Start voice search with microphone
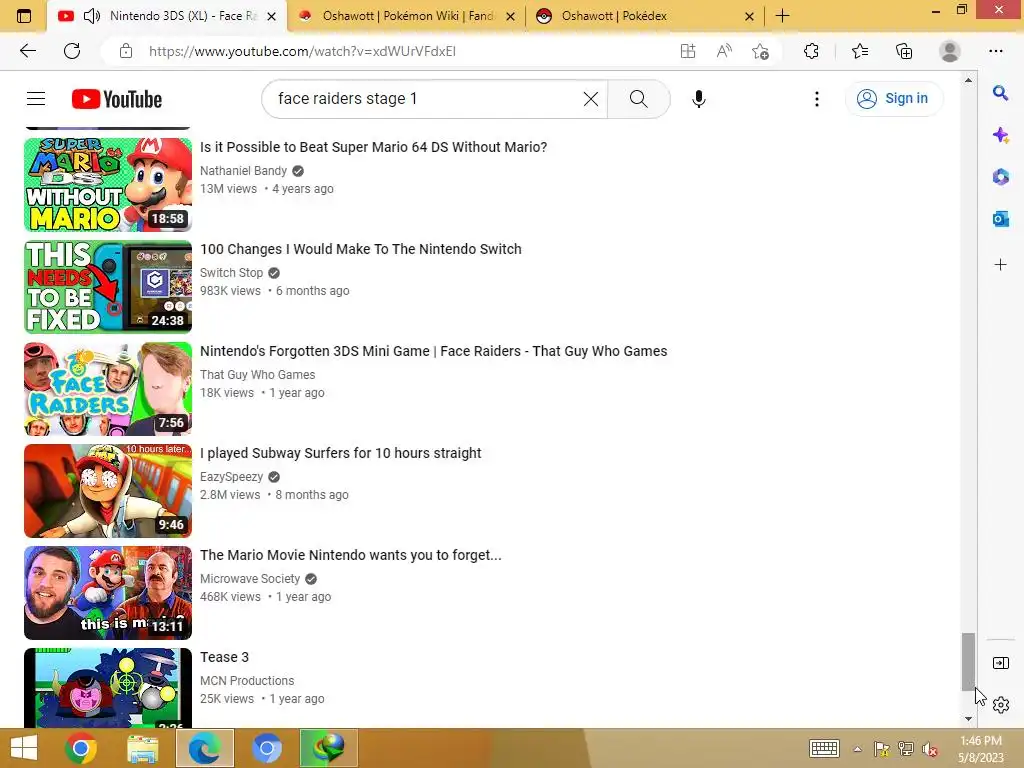This screenshot has width=1024, height=768. [698, 99]
